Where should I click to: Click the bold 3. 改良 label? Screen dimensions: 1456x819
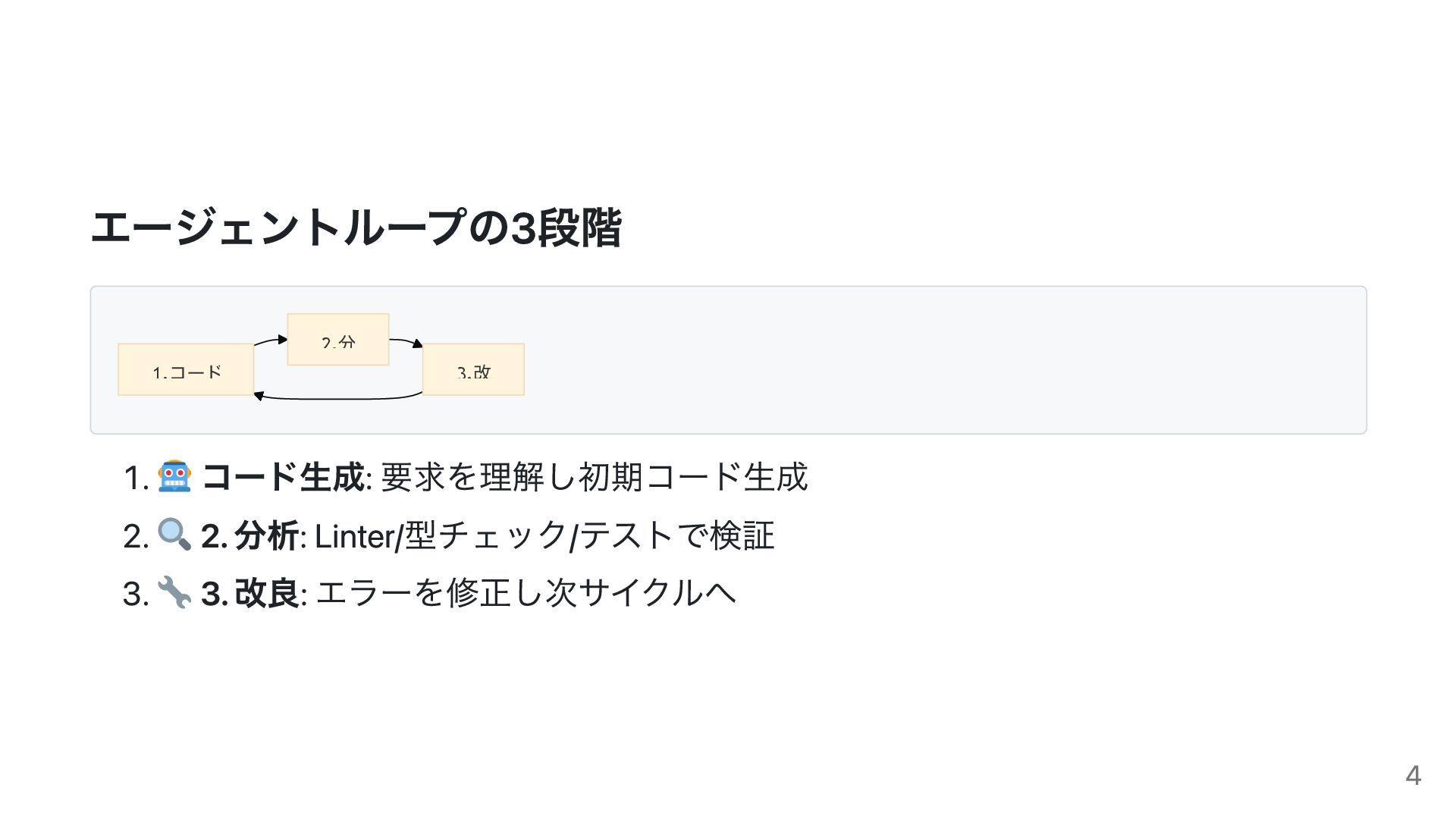[x=249, y=593]
